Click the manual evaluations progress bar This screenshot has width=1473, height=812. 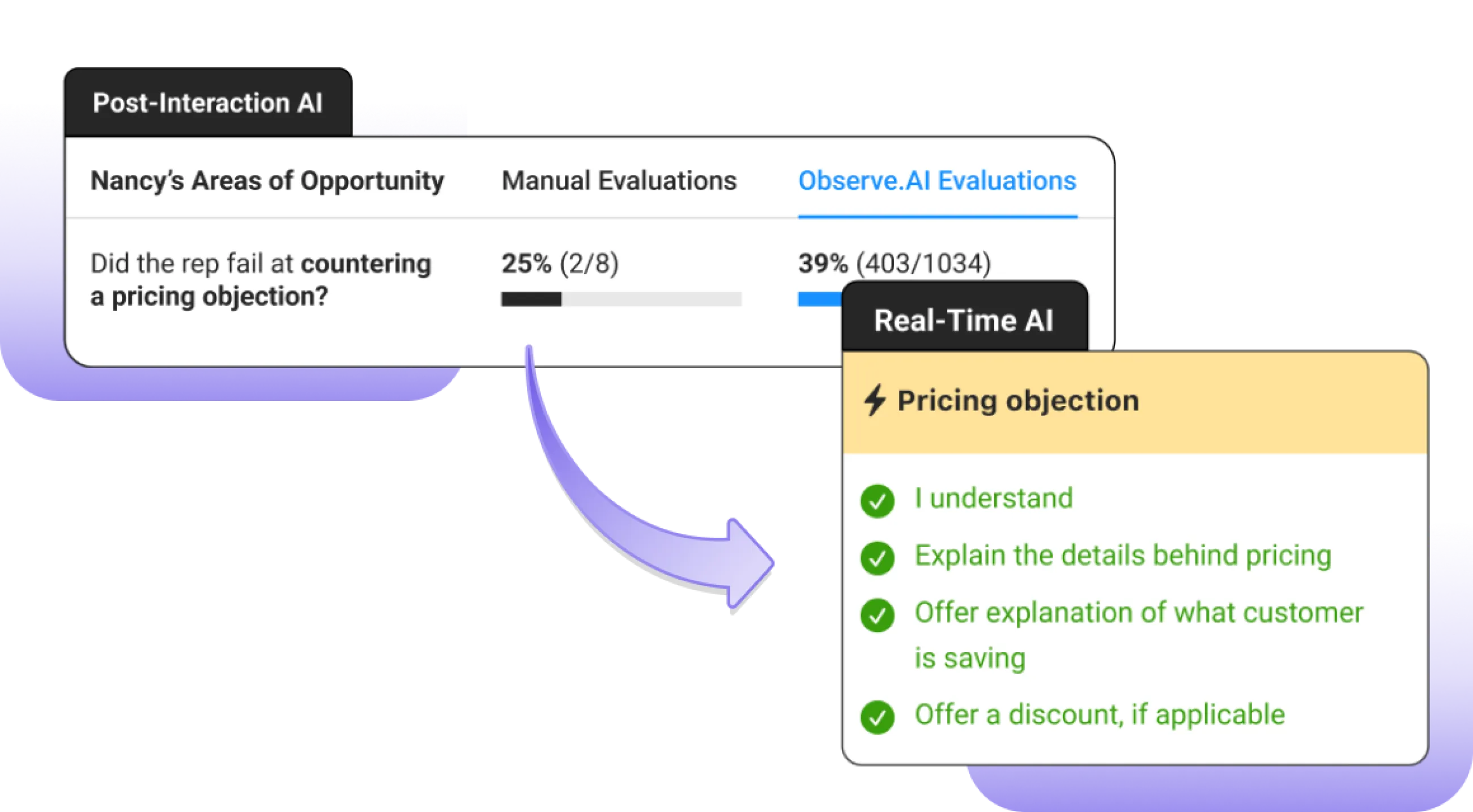coord(621,299)
